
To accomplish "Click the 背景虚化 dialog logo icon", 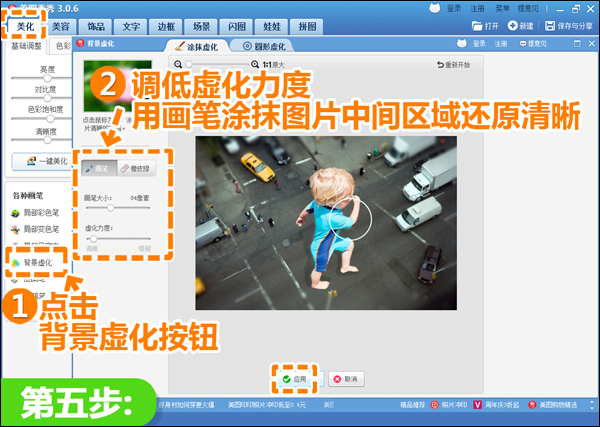I will point(80,43).
